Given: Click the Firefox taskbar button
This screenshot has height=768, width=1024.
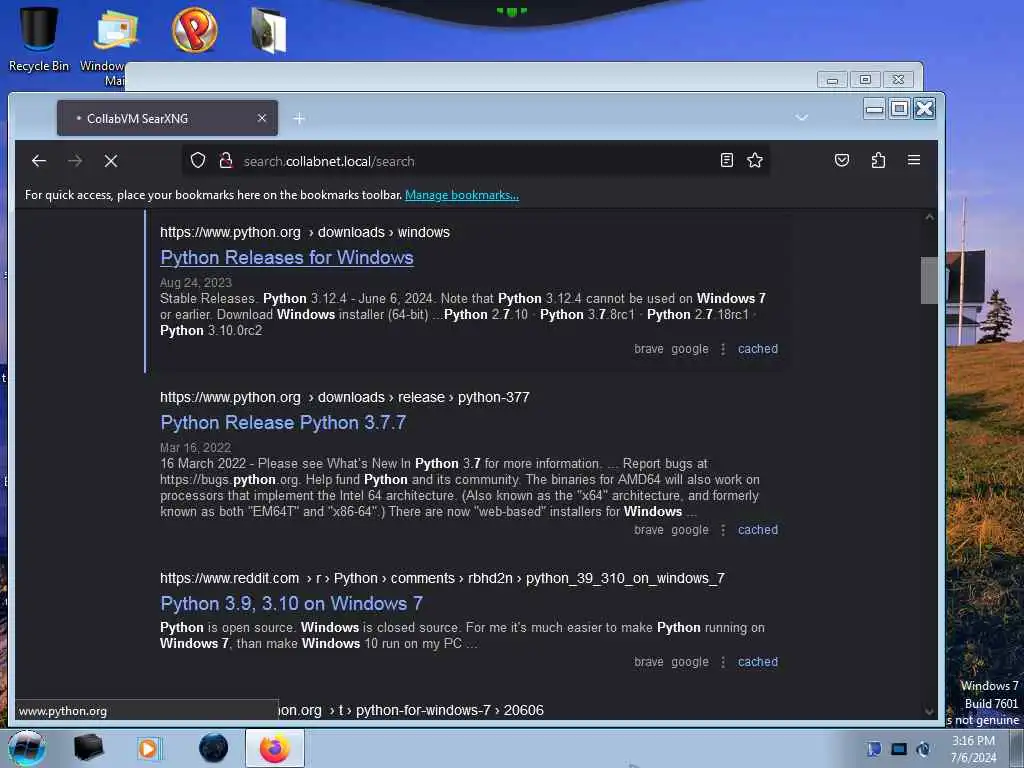Looking at the screenshot, I should click(x=275, y=748).
